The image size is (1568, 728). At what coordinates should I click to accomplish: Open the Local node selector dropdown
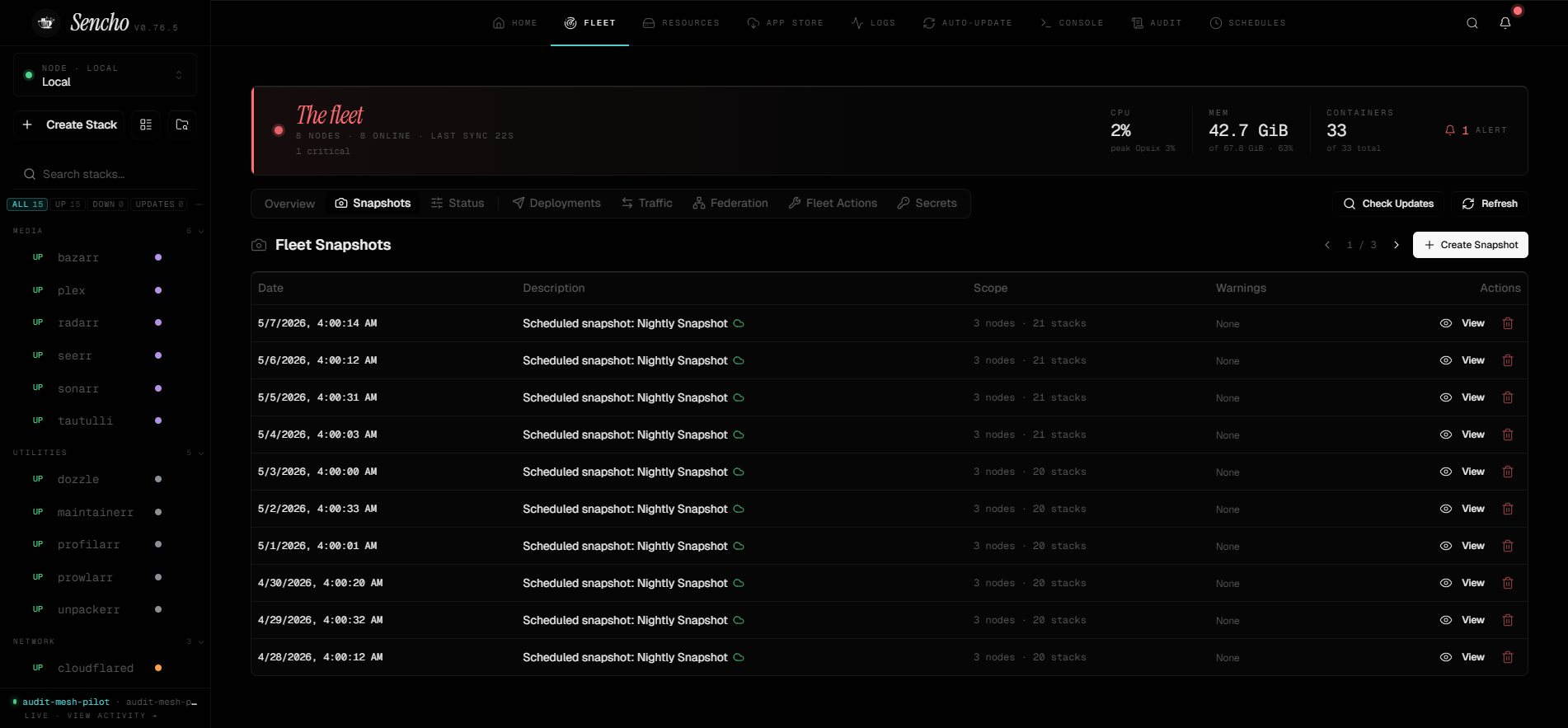point(105,75)
